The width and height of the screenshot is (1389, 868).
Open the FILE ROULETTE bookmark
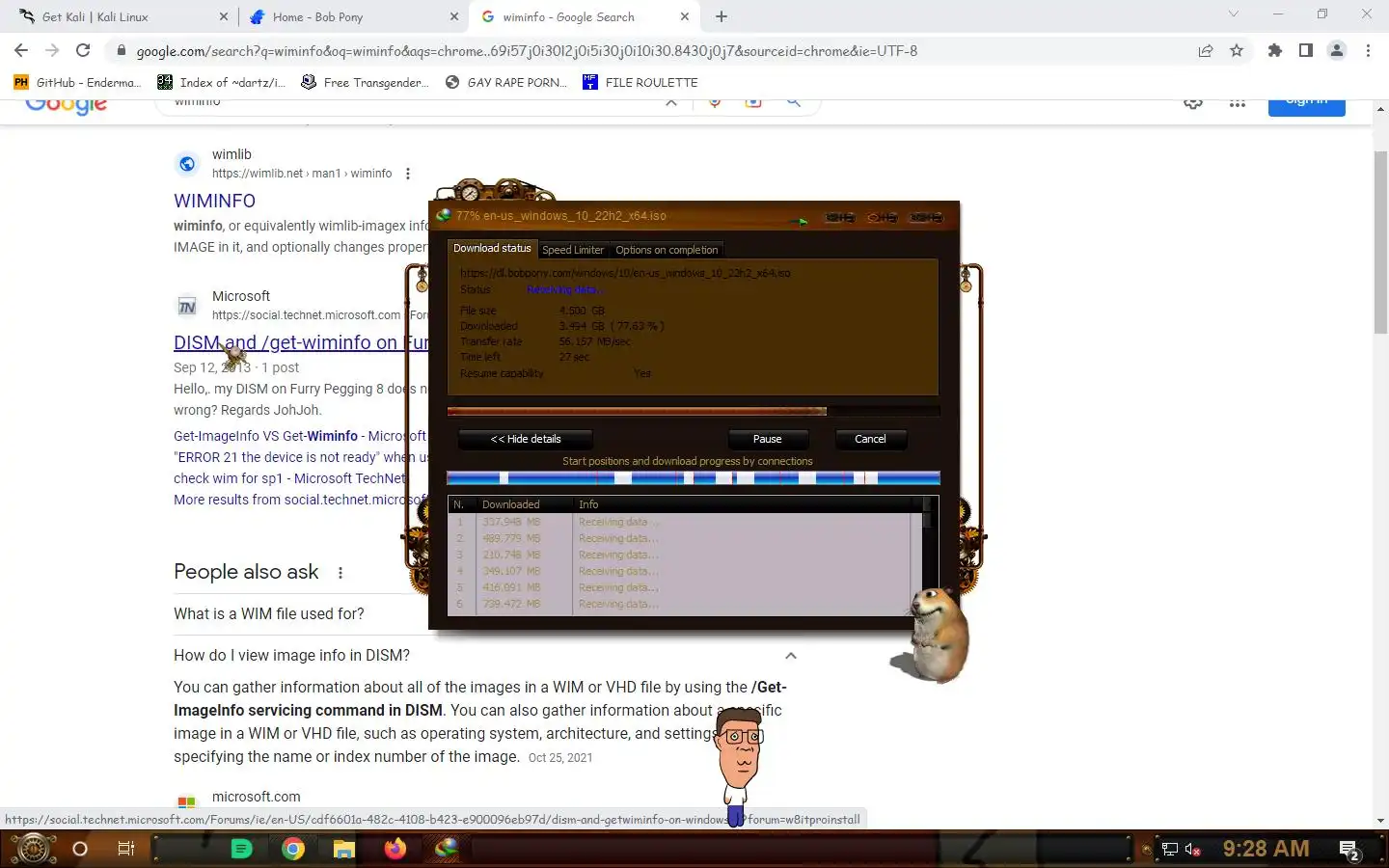640,82
